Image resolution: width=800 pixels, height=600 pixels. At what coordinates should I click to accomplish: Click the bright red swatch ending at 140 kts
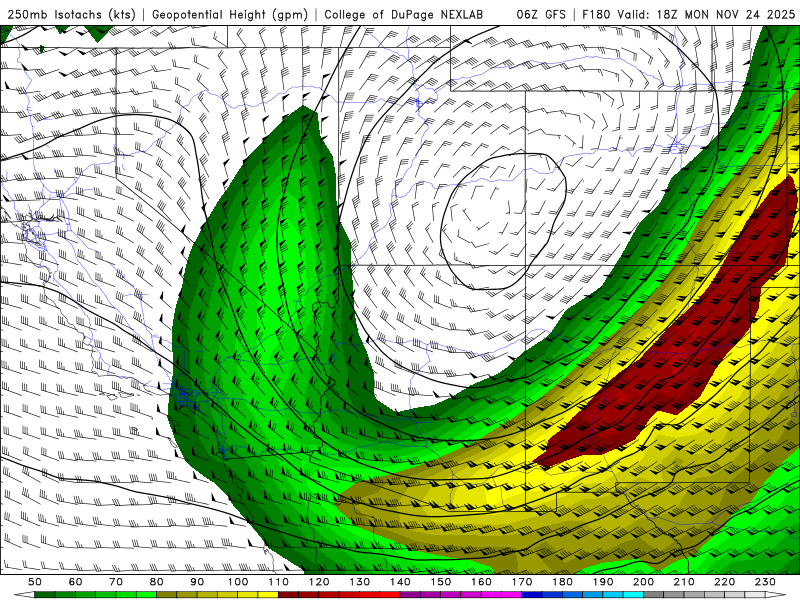click(390, 595)
